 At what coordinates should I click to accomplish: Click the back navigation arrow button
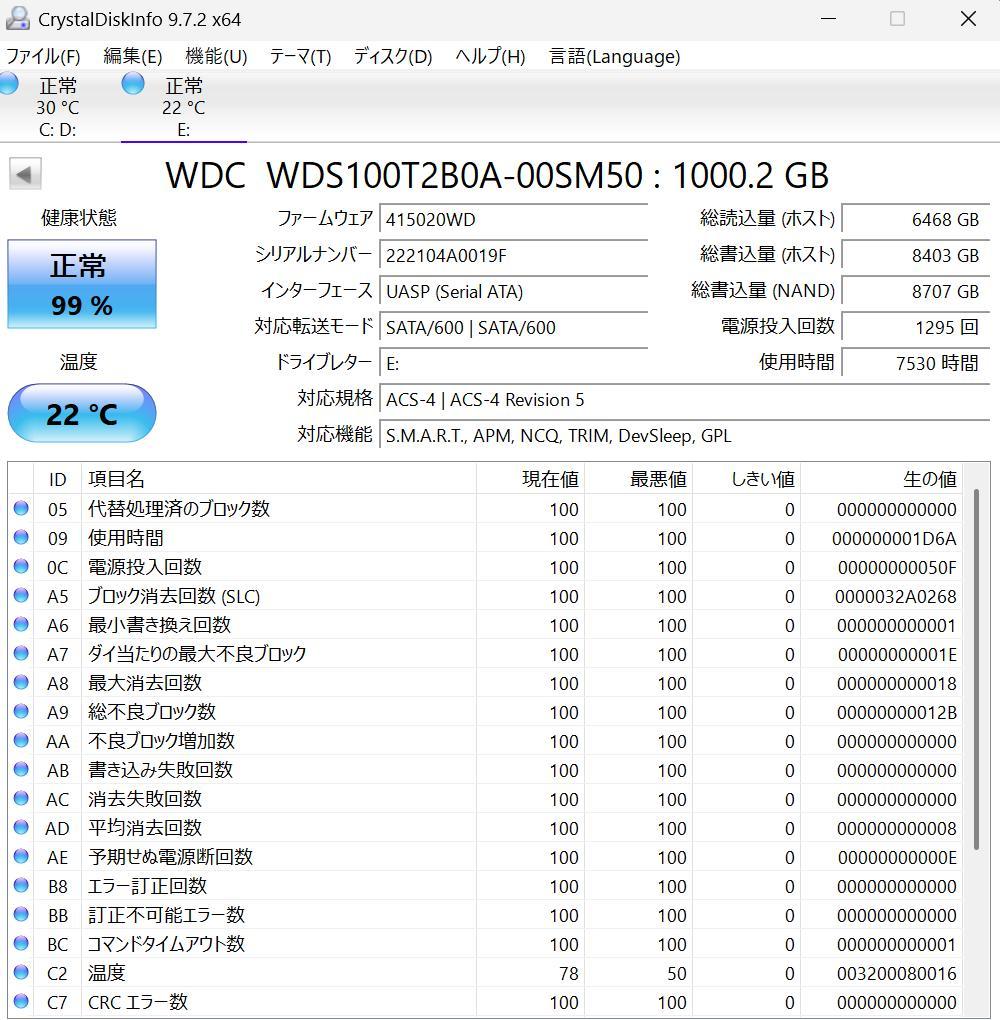click(25, 173)
